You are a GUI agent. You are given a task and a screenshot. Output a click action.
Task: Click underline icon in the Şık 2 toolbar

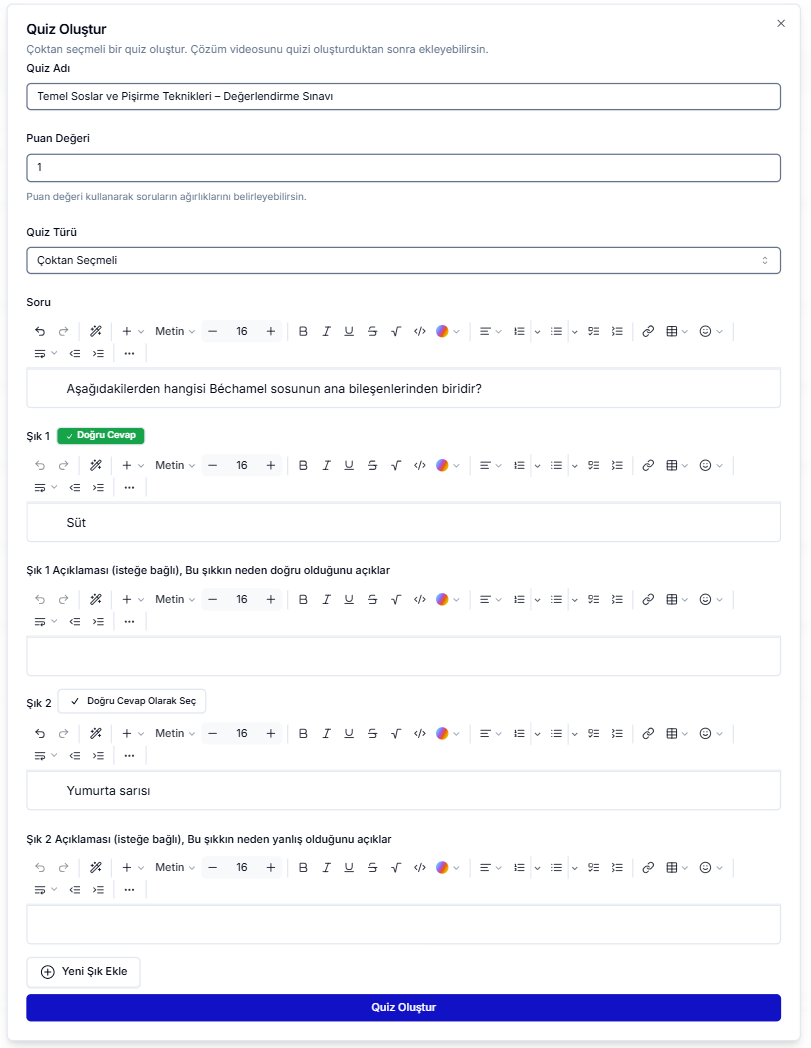pyautogui.click(x=349, y=733)
